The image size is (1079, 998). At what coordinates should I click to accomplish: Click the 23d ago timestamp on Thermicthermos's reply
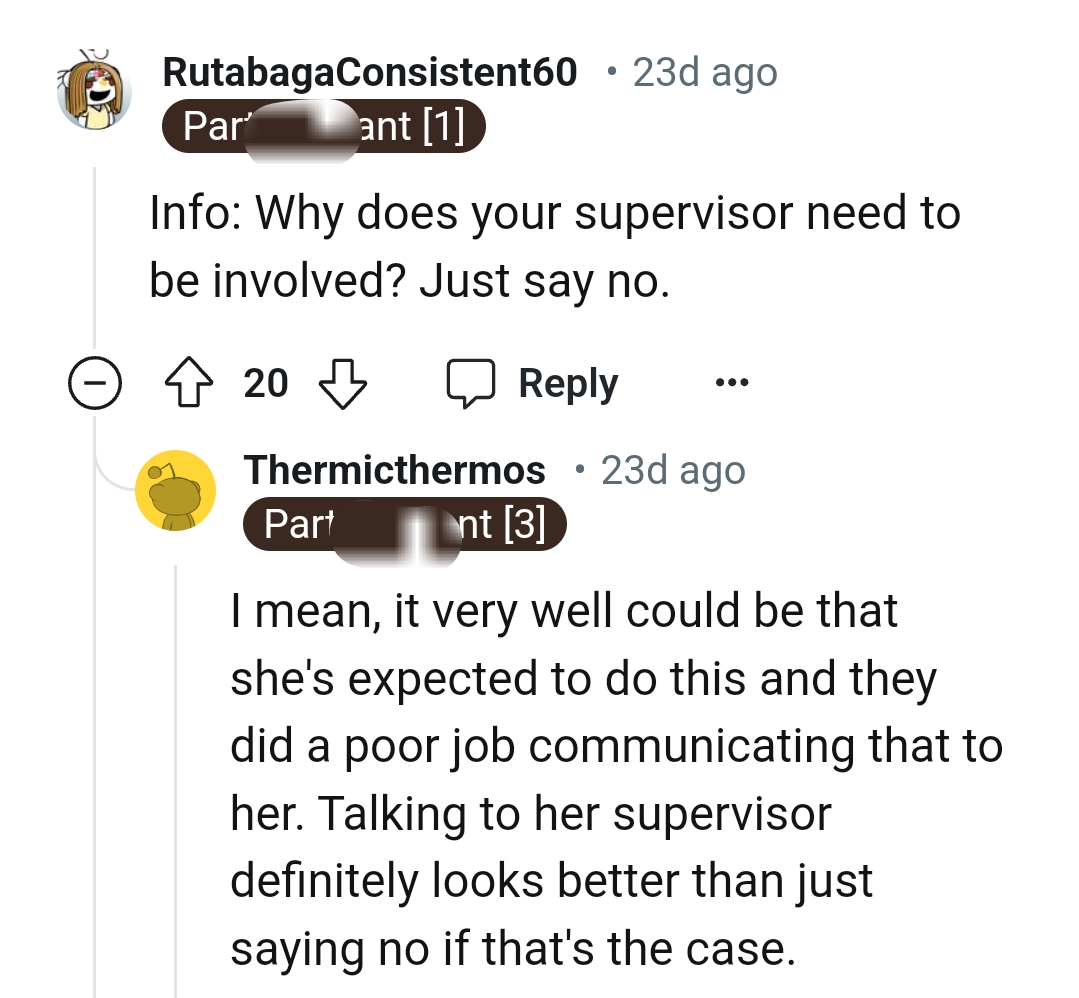672,469
